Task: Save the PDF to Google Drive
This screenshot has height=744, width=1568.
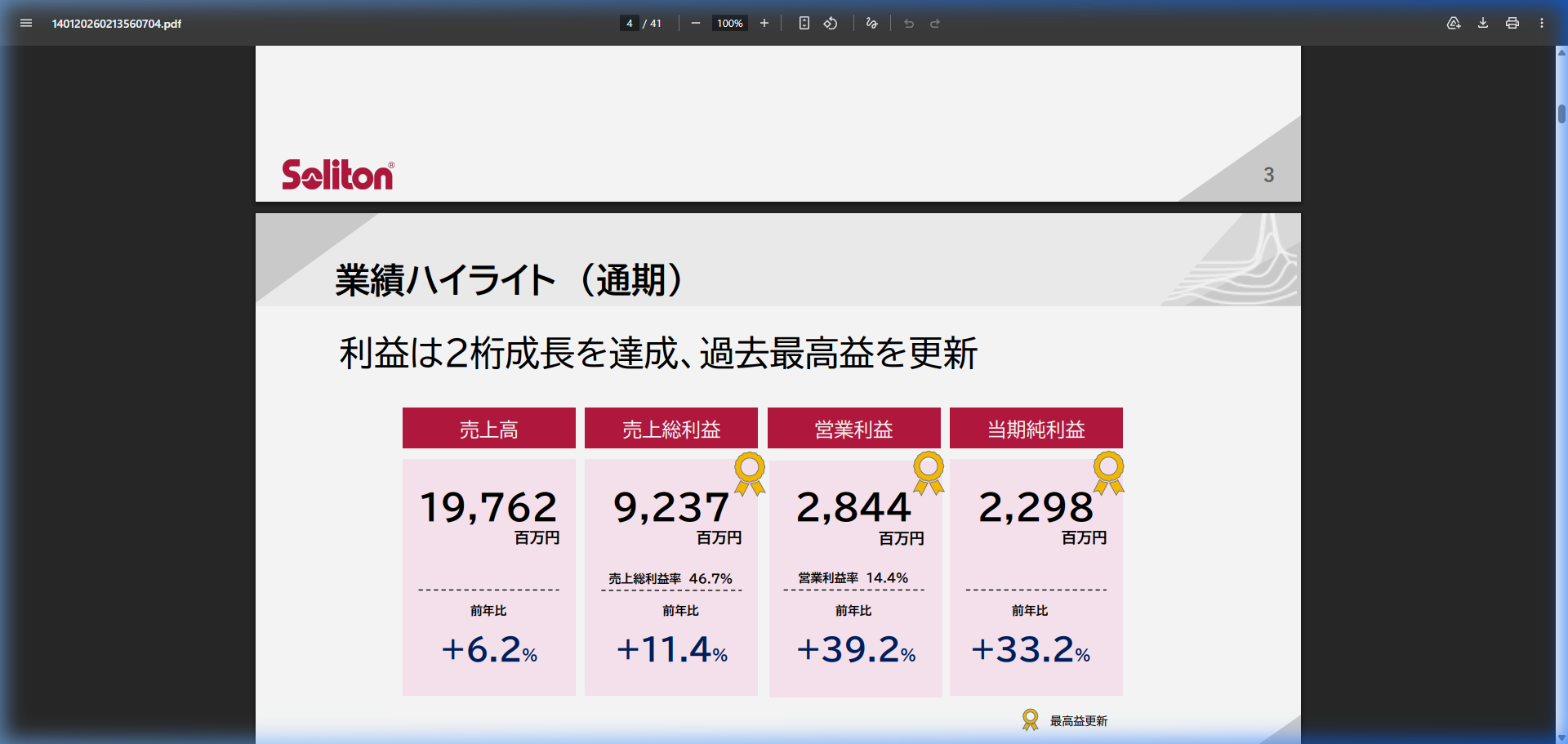Action: 1454,23
